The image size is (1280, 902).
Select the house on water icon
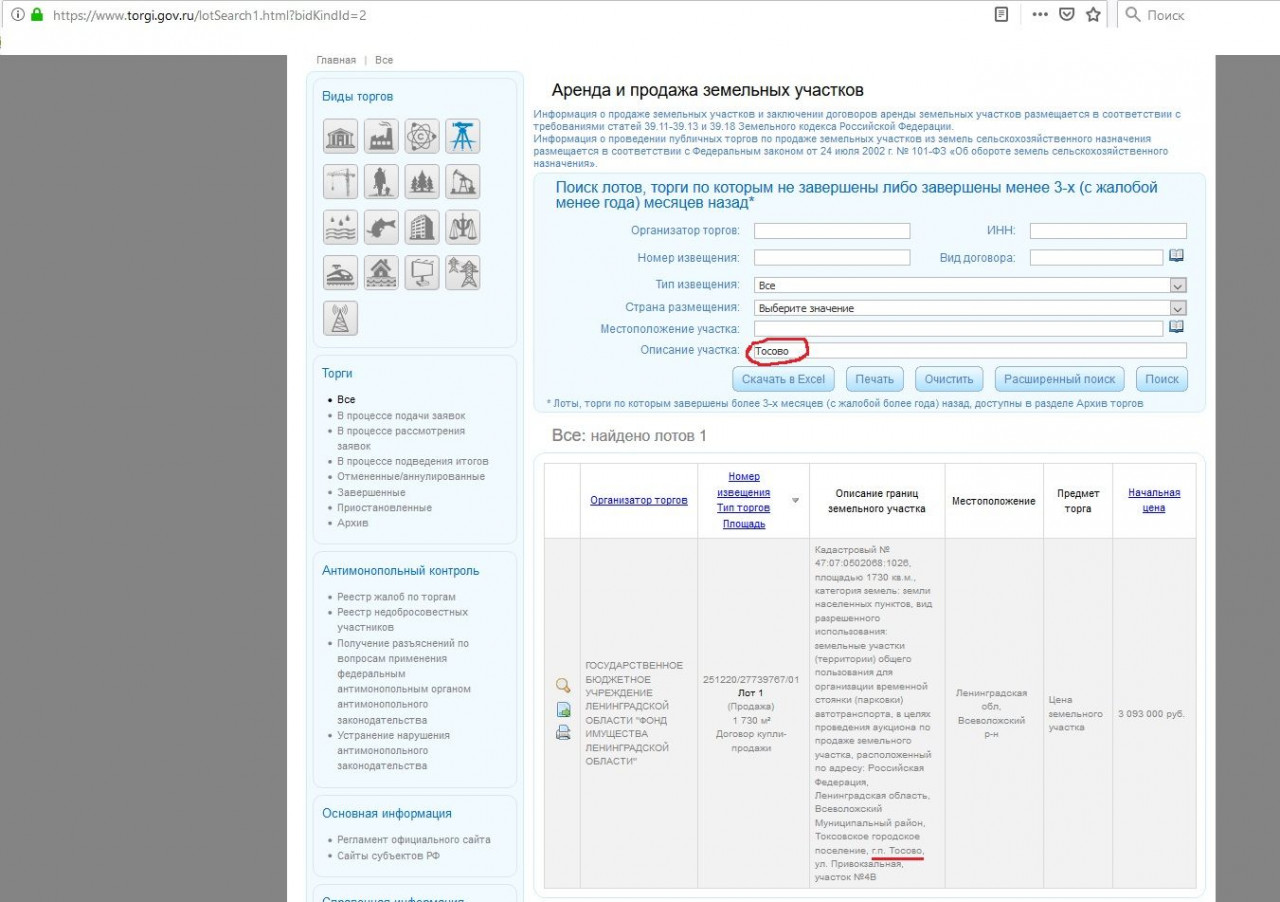coord(381,272)
